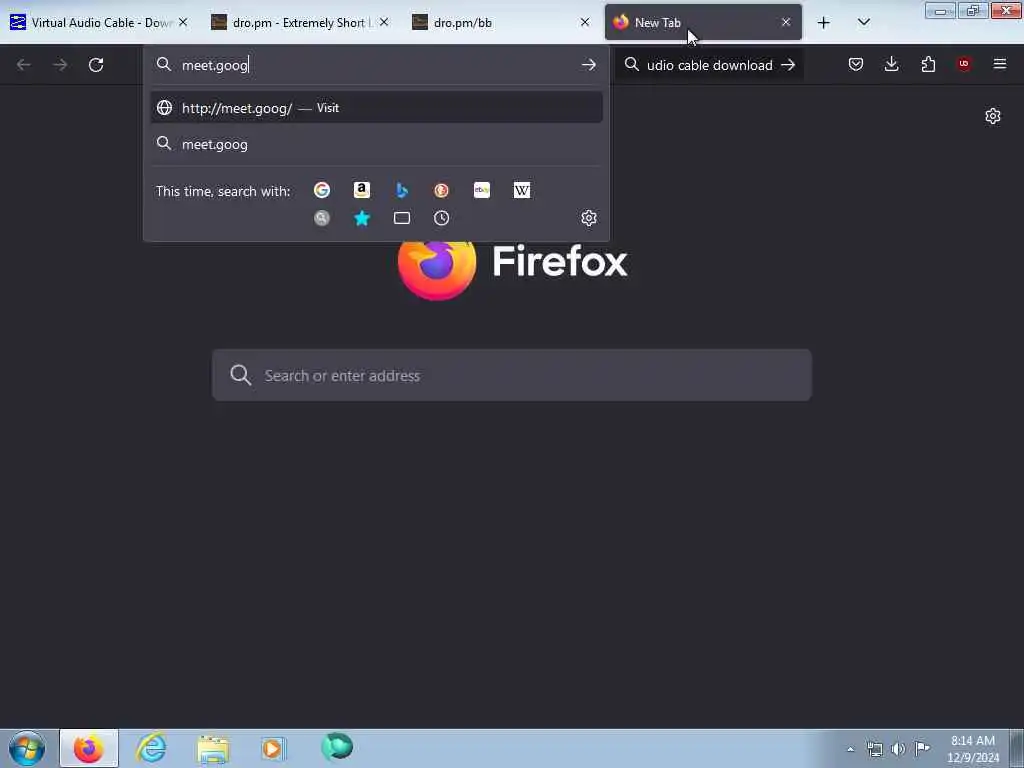Open the Extensions puzzle icon
This screenshot has width=1024, height=768.
pos(928,64)
